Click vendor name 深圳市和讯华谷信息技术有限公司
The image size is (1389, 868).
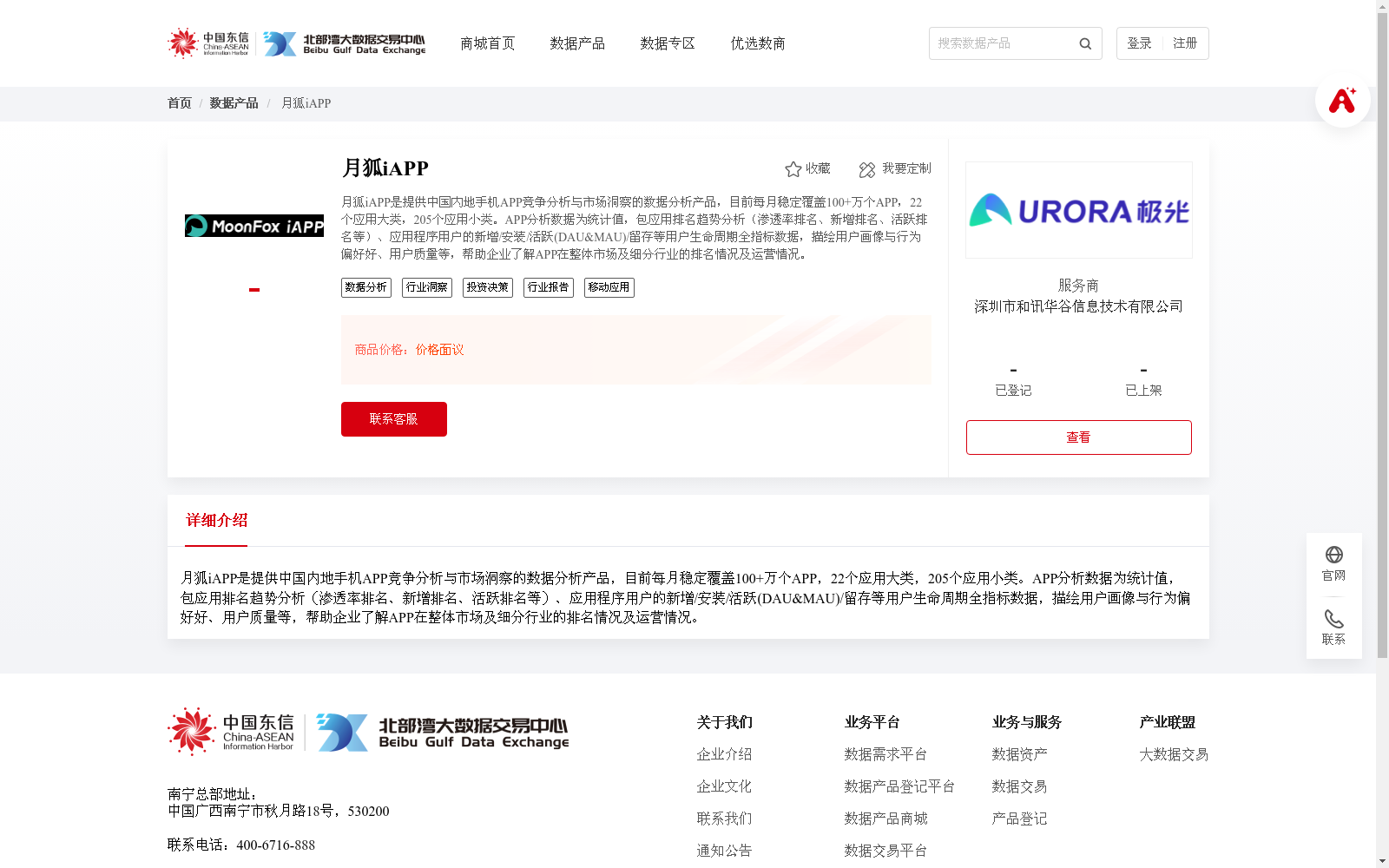(x=1079, y=306)
